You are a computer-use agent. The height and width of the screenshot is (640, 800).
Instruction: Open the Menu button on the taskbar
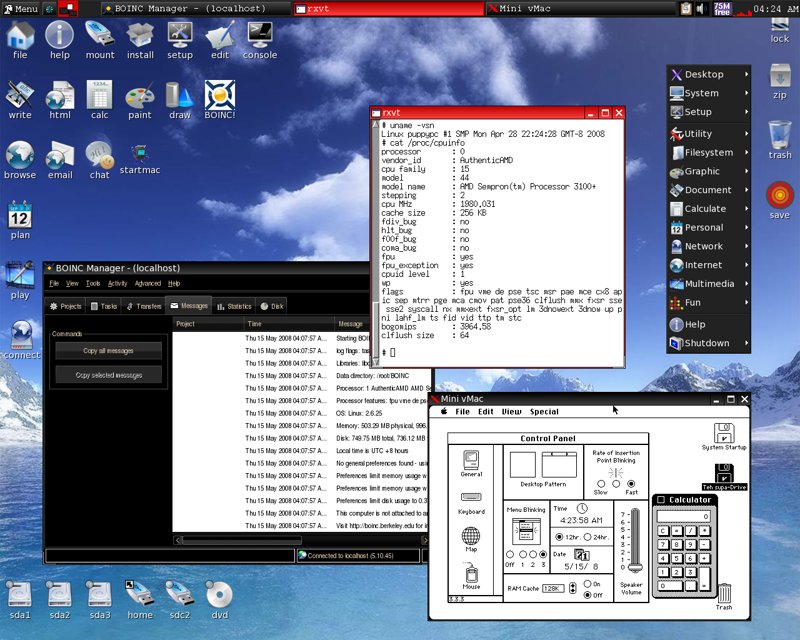pyautogui.click(x=20, y=8)
